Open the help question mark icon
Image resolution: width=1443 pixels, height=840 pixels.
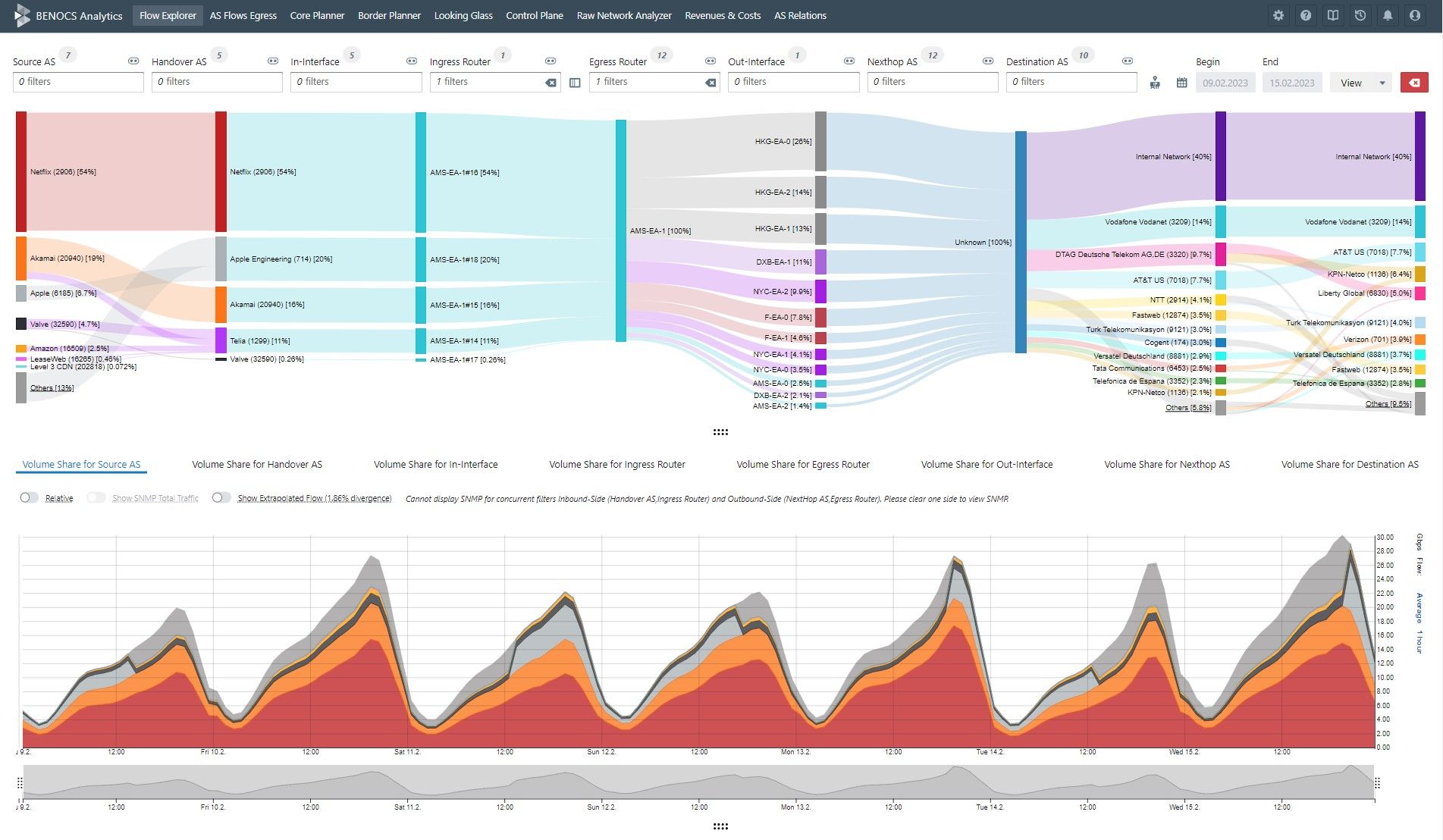1306,15
